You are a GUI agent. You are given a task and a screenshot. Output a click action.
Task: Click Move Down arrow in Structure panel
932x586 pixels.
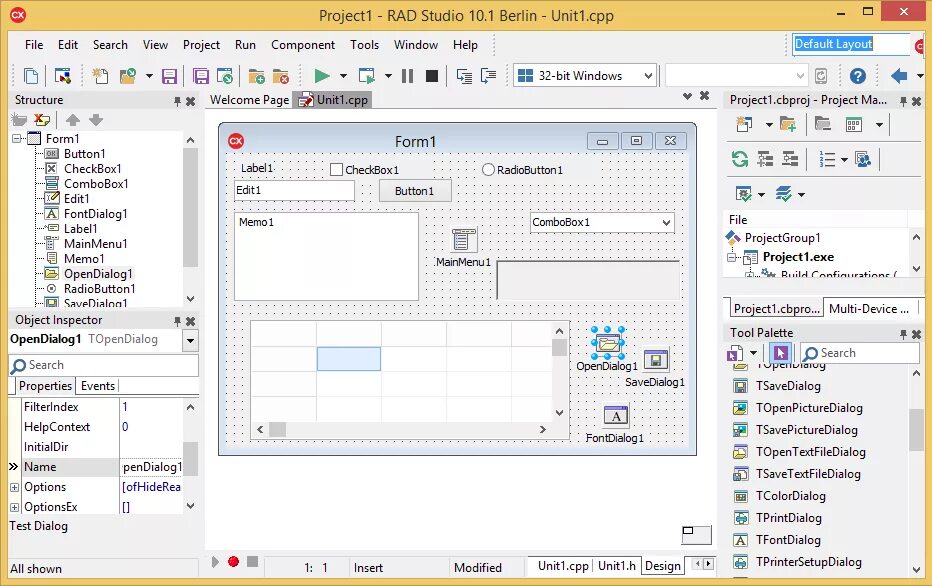96,120
